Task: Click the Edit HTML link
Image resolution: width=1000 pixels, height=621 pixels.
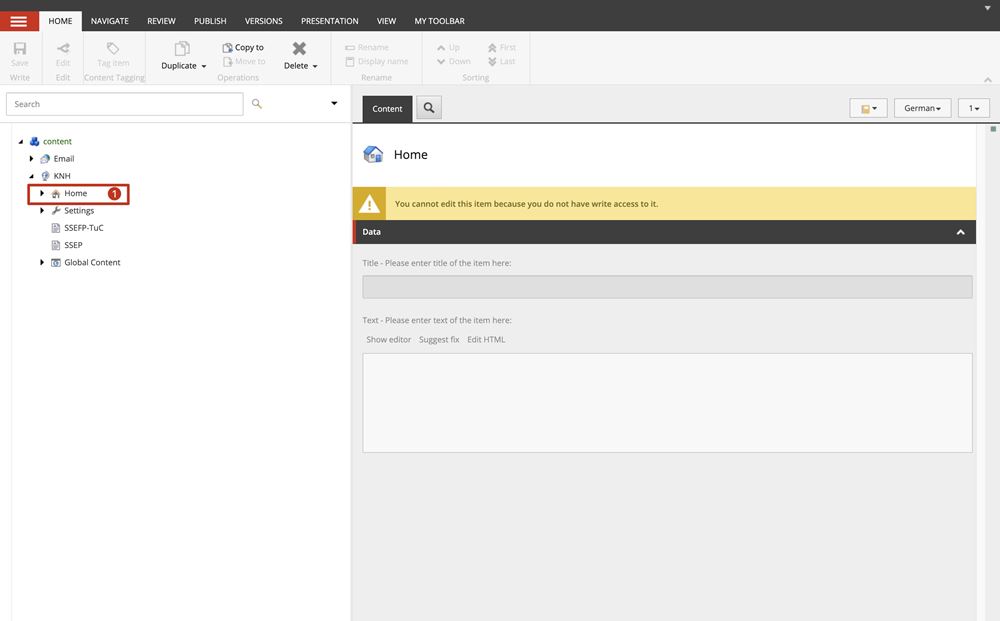Action: point(486,340)
